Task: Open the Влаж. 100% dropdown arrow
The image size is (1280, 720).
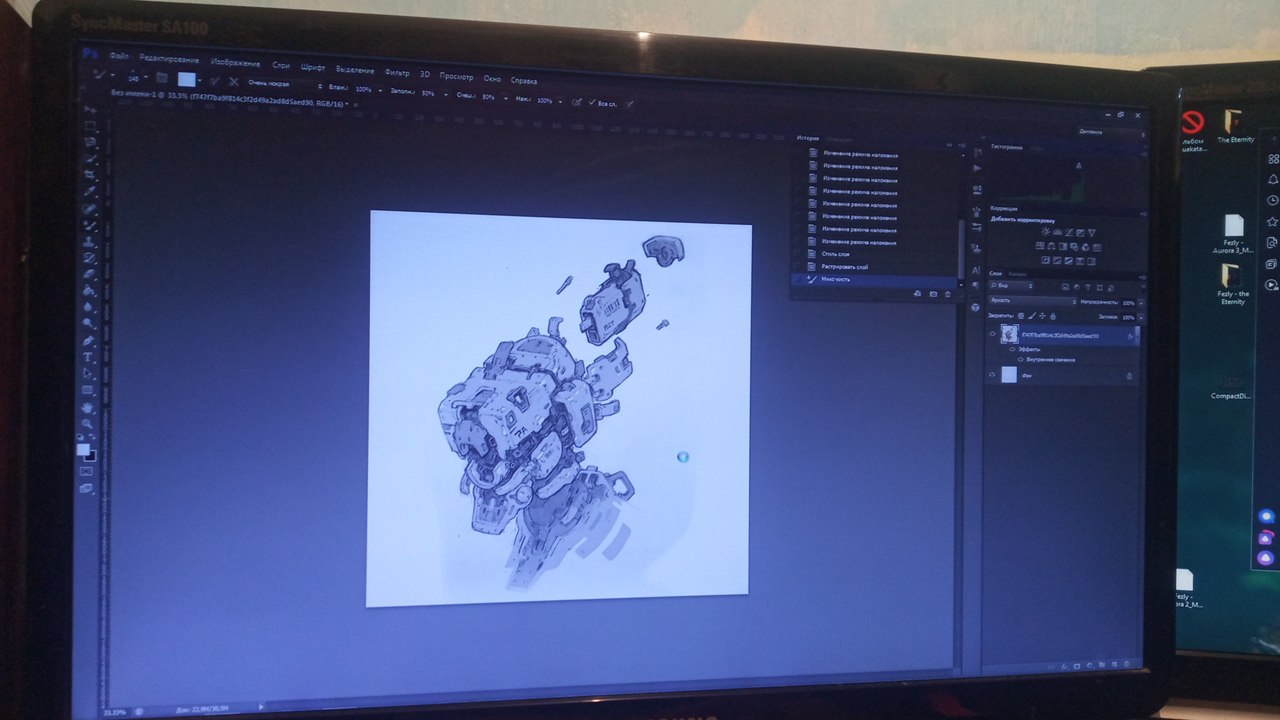Action: coord(380,91)
